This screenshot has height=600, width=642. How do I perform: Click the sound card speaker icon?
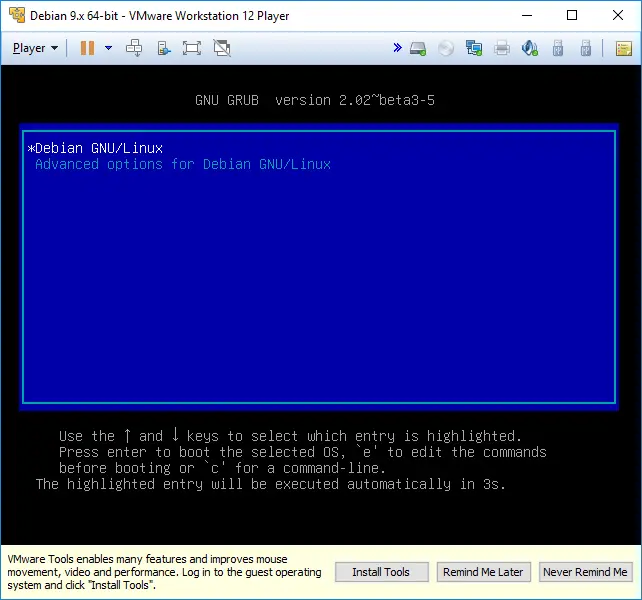[530, 48]
